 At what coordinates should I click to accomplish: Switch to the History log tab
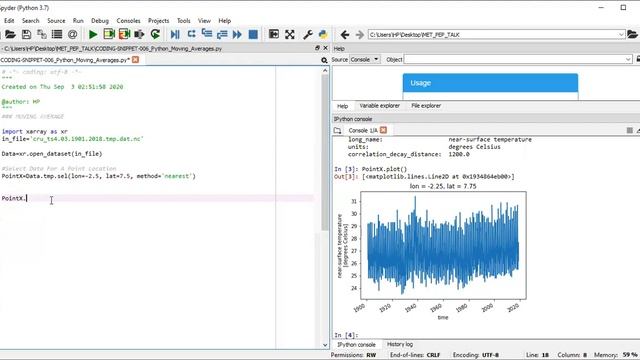(400, 344)
